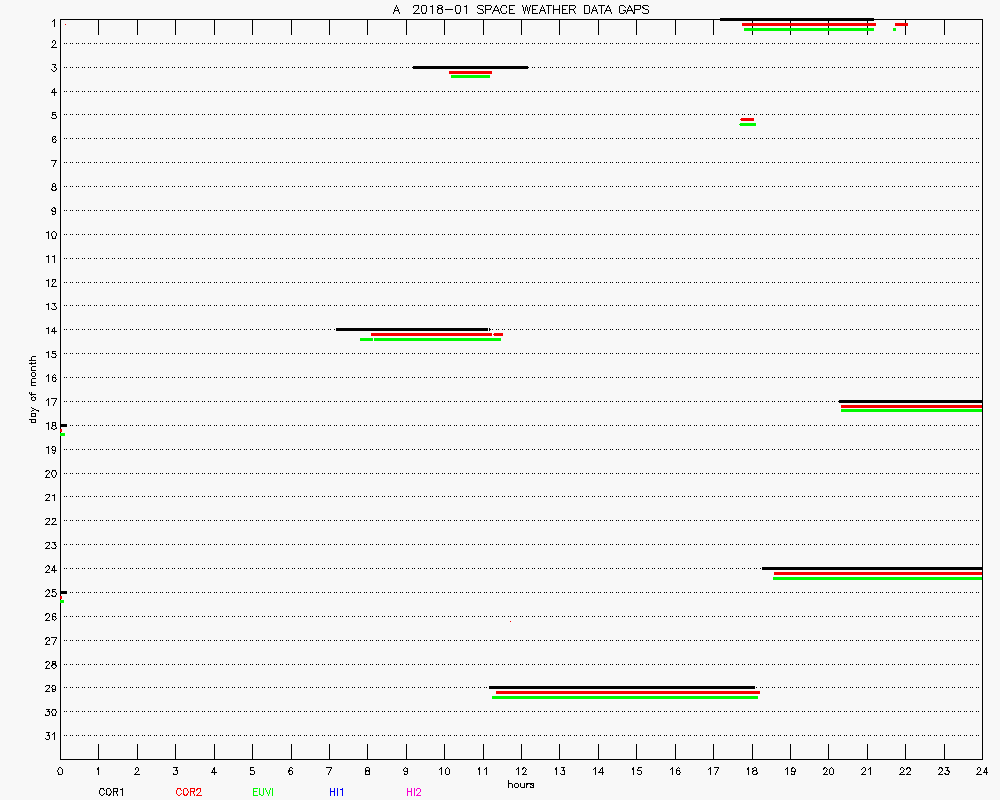This screenshot has width=1000, height=800.
Task: Click the 'day of month' y-axis label
Action: (x=33, y=389)
